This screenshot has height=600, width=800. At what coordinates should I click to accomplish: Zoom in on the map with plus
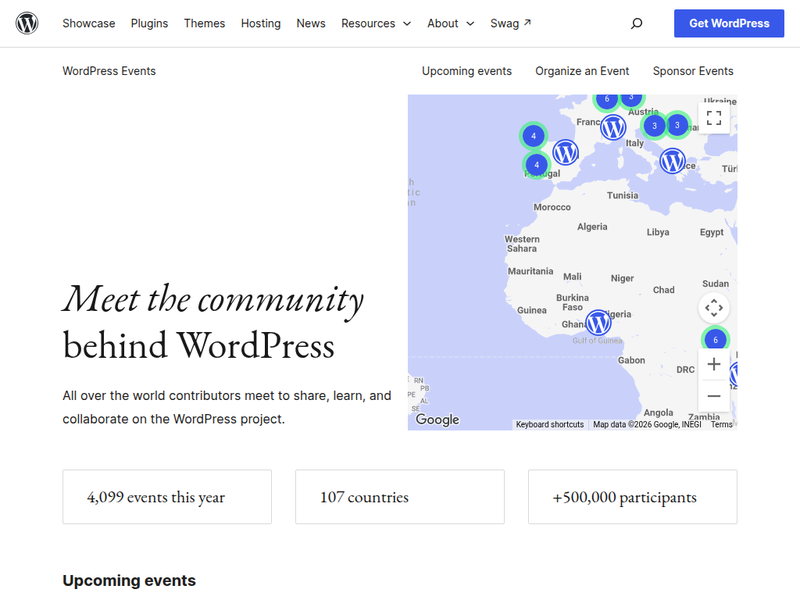[714, 364]
